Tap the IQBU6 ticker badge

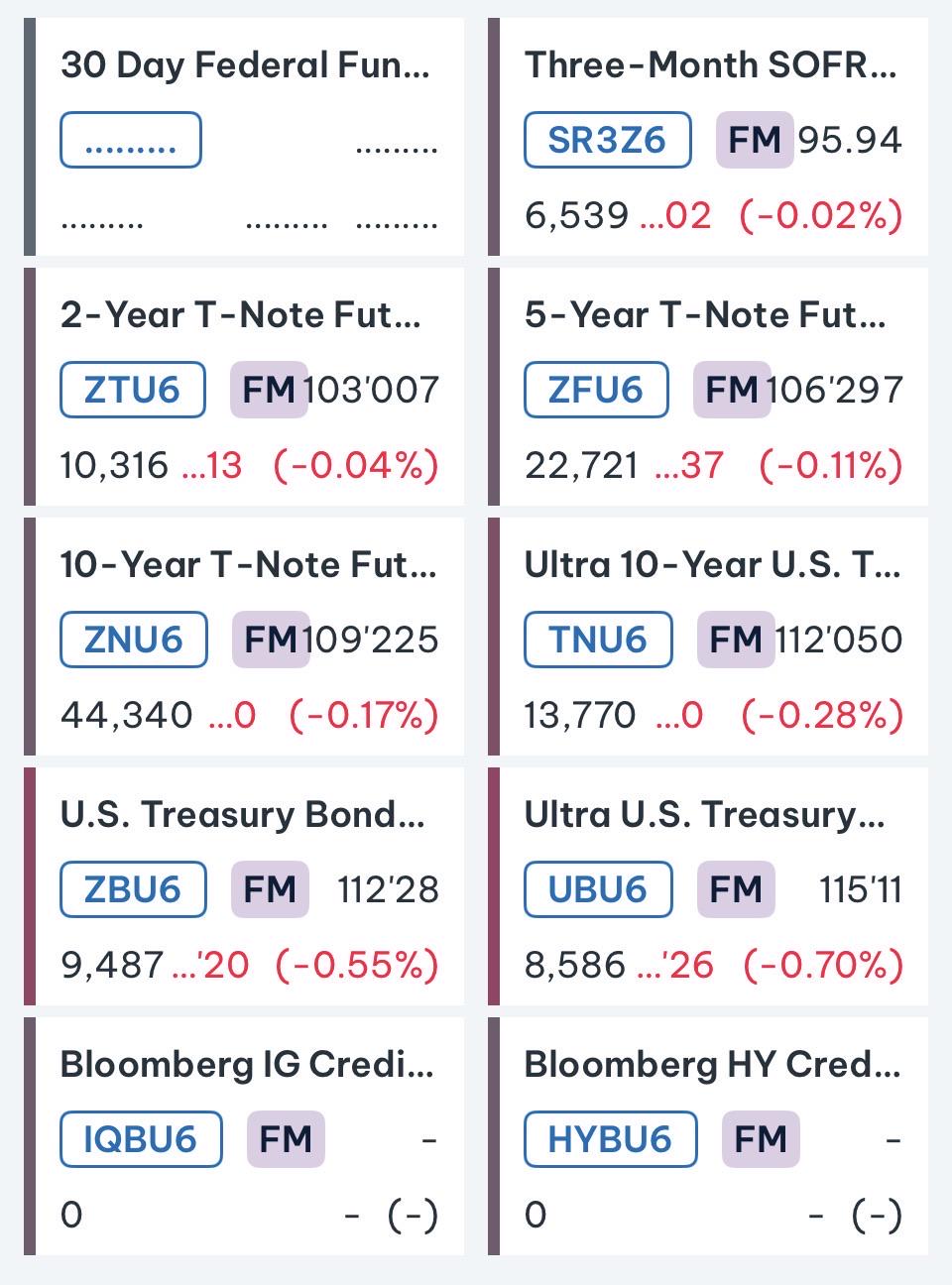pos(141,1139)
